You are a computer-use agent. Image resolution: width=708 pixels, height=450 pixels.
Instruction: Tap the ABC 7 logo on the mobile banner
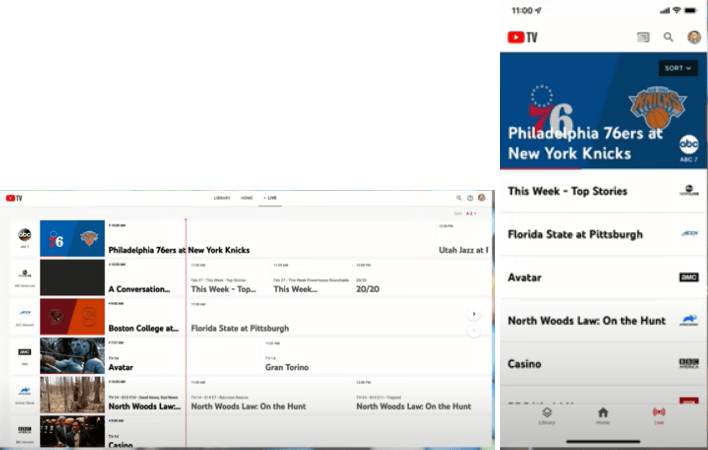point(689,148)
